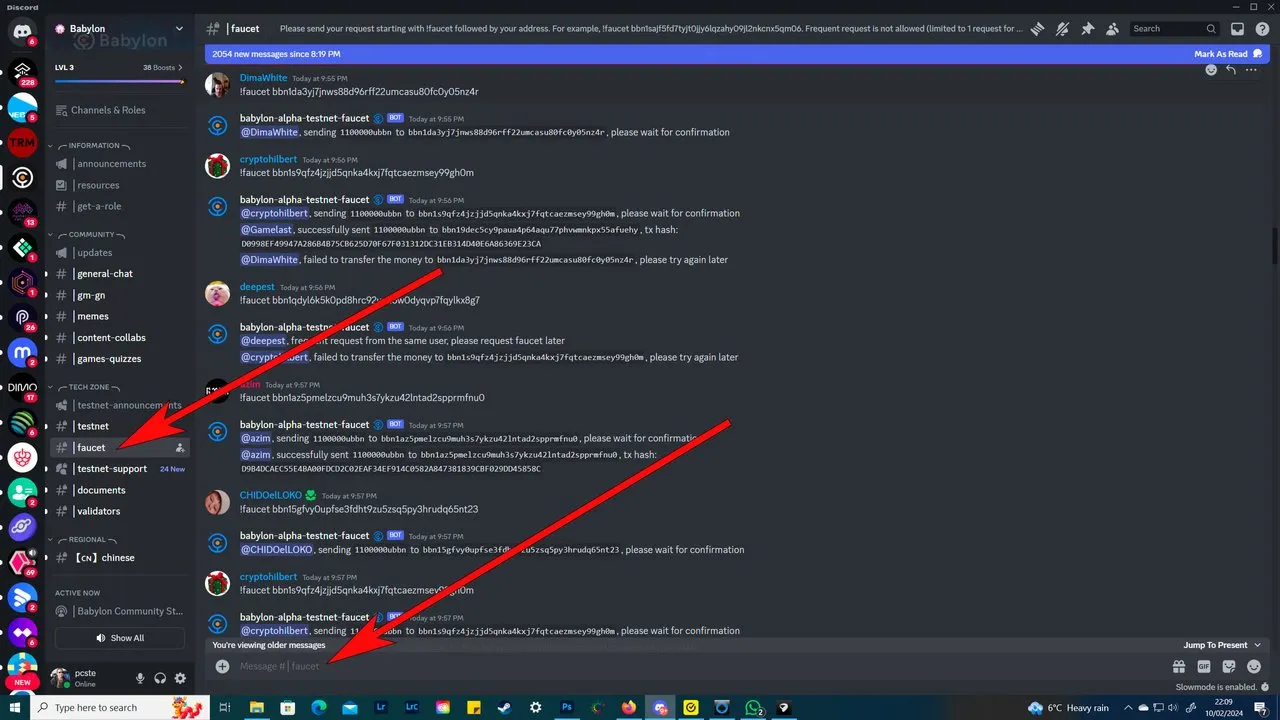Open pcste user profile panel

pyautogui.click(x=88, y=678)
